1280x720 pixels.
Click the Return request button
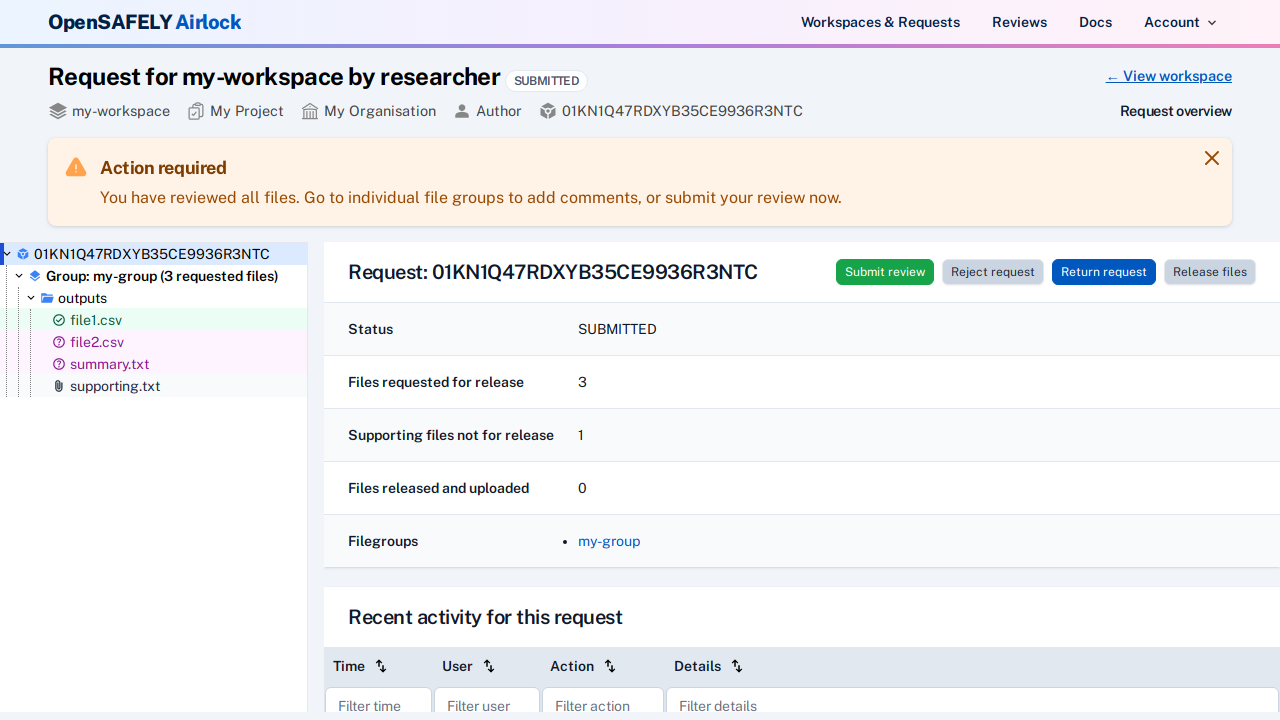pos(1103,272)
